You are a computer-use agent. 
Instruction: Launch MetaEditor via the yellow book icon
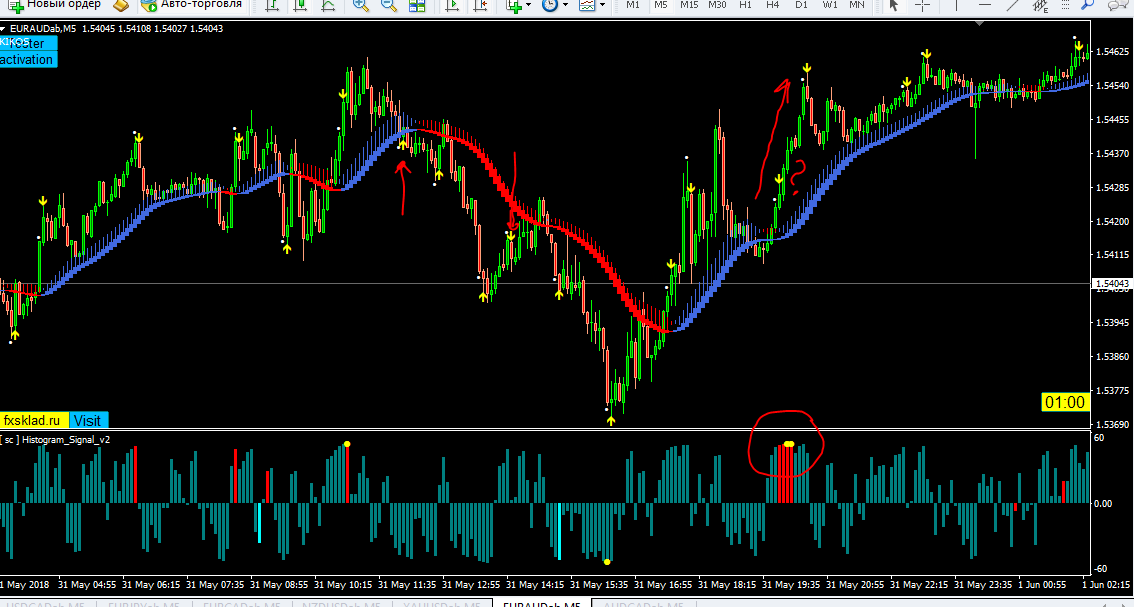[121, 5]
